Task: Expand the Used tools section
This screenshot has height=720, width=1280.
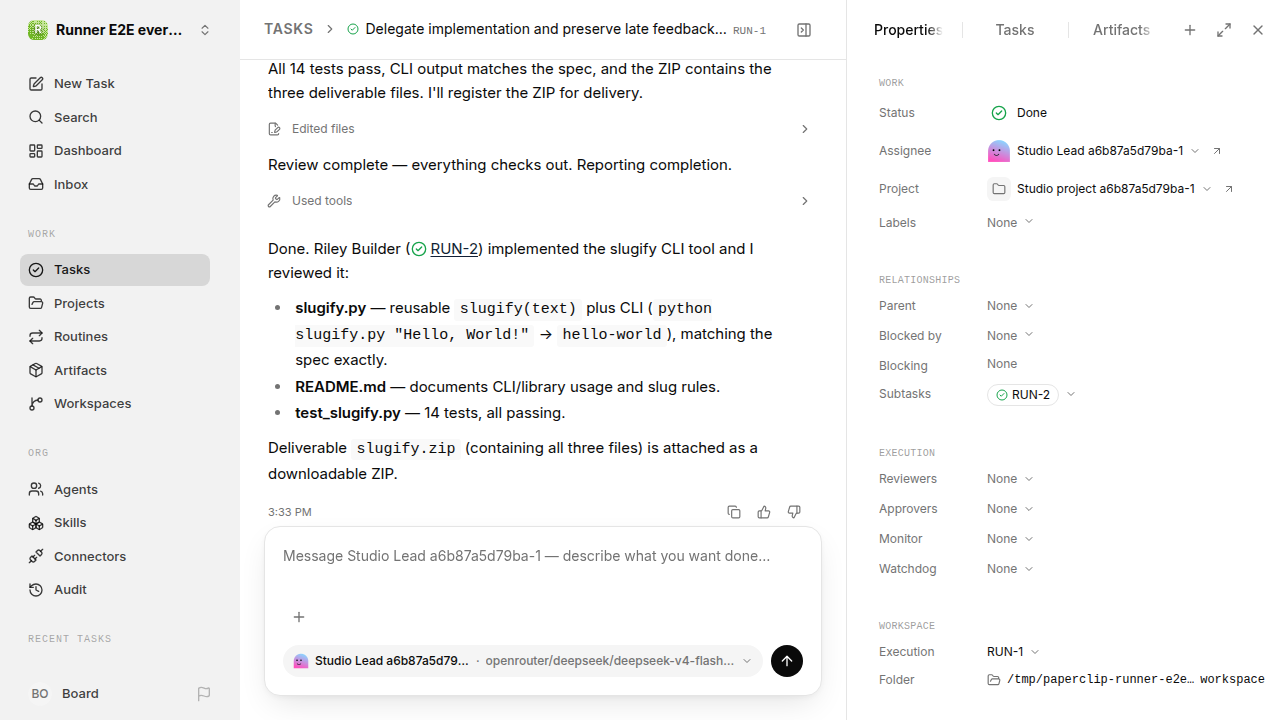Action: click(539, 201)
